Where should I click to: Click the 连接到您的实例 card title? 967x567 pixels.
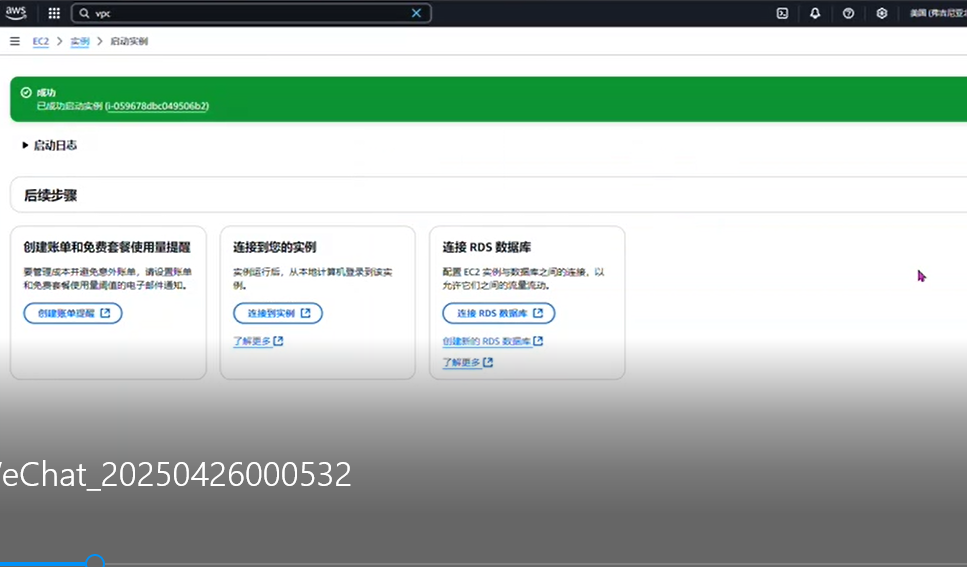(x=274, y=247)
